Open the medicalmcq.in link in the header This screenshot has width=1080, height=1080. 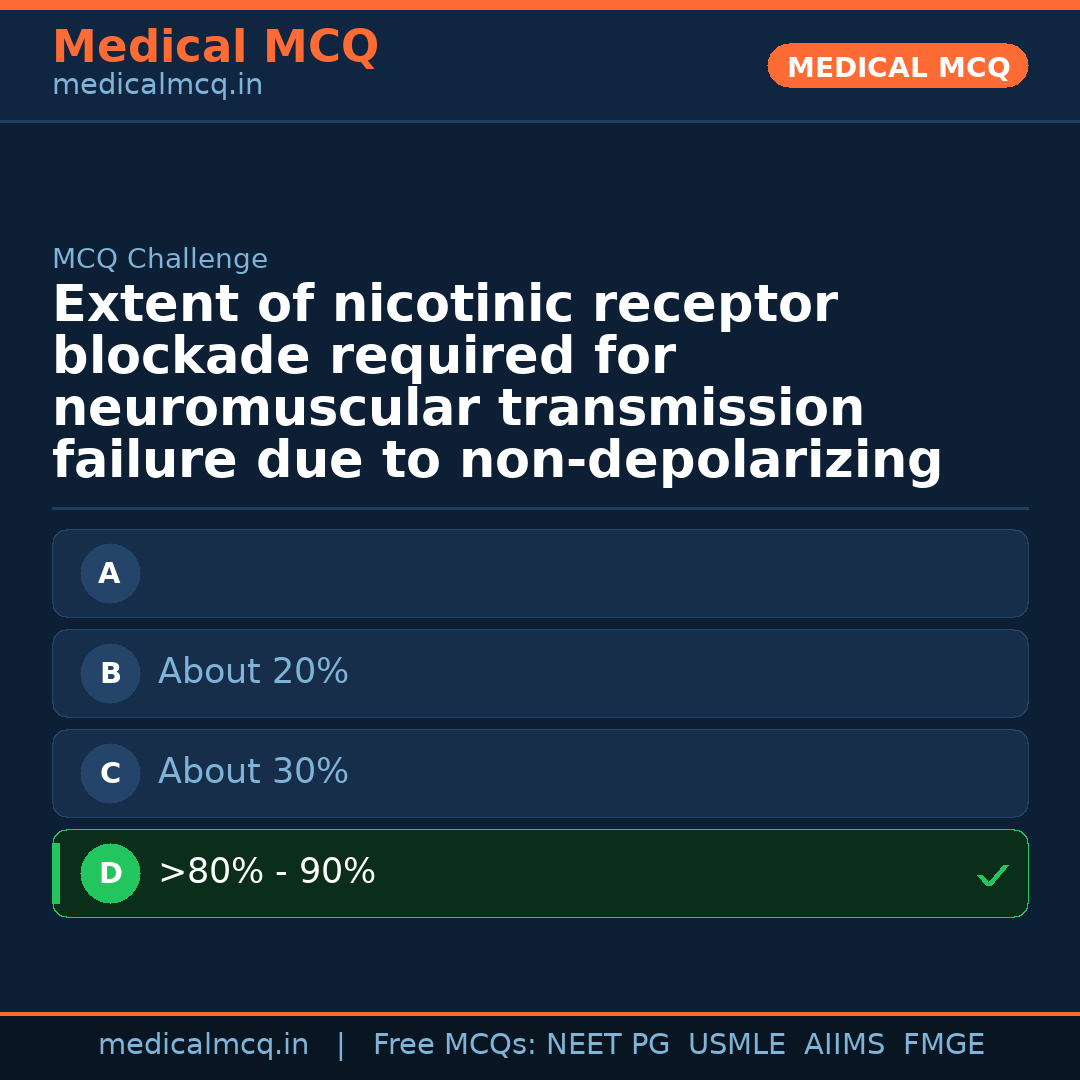pyautogui.click(x=157, y=86)
